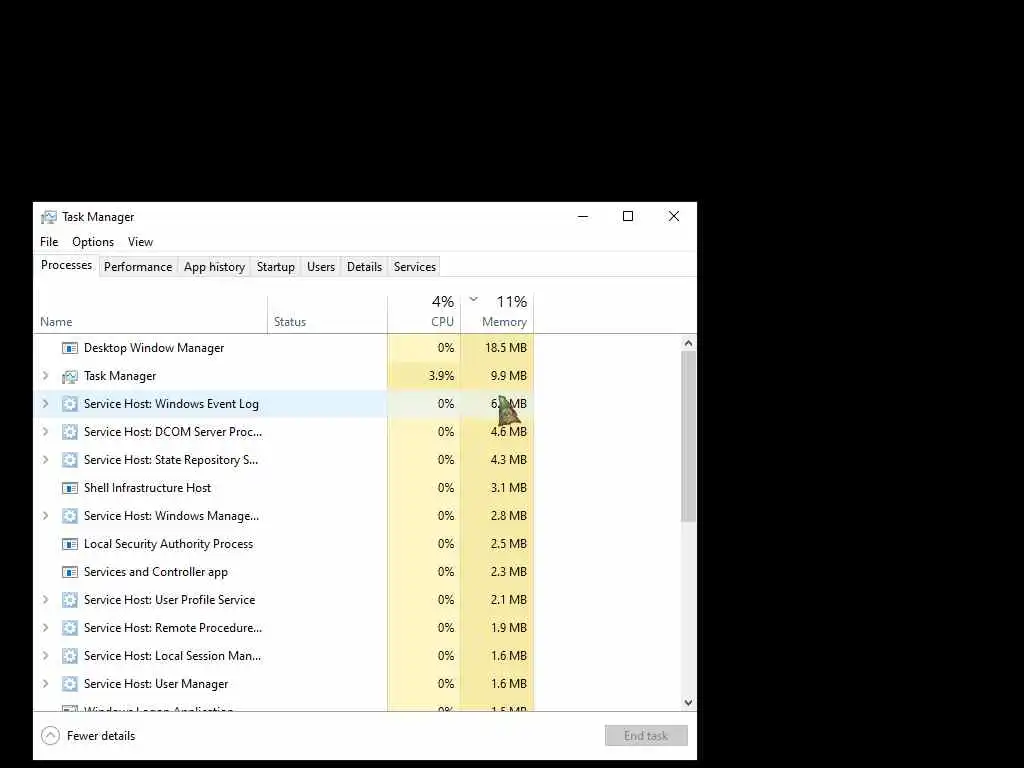The height and width of the screenshot is (768, 1024).
Task: Click the 2.1 MB memory value
Action: (509, 600)
